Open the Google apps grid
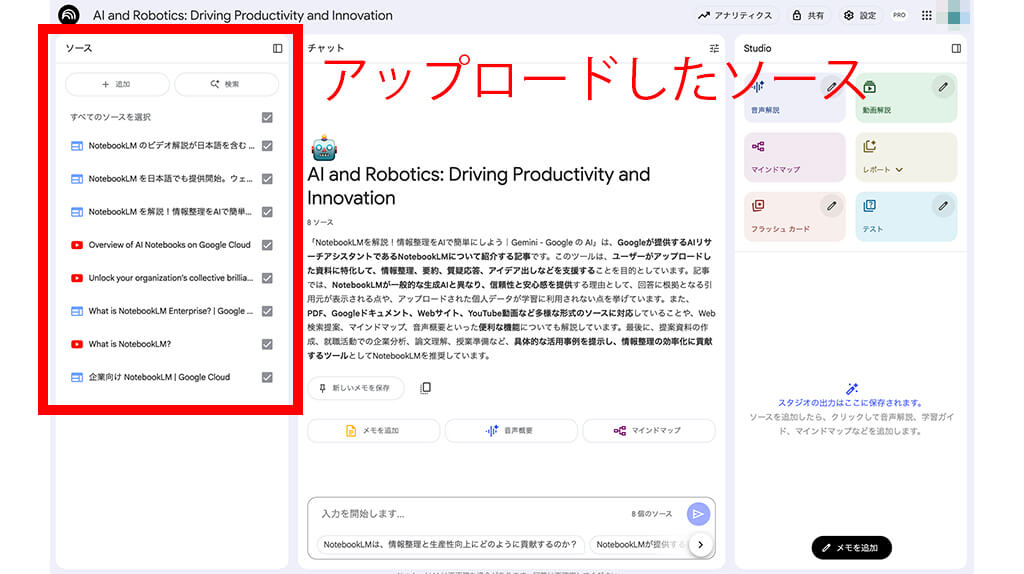The height and width of the screenshot is (574, 1024). (927, 15)
